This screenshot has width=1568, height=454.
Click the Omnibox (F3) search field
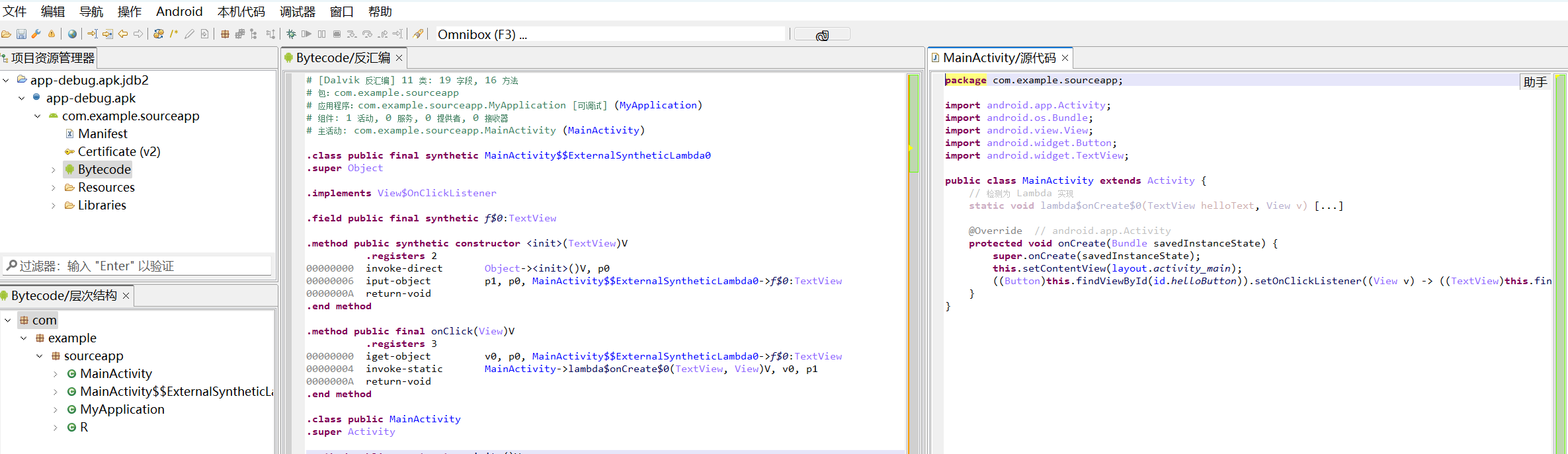610,34
